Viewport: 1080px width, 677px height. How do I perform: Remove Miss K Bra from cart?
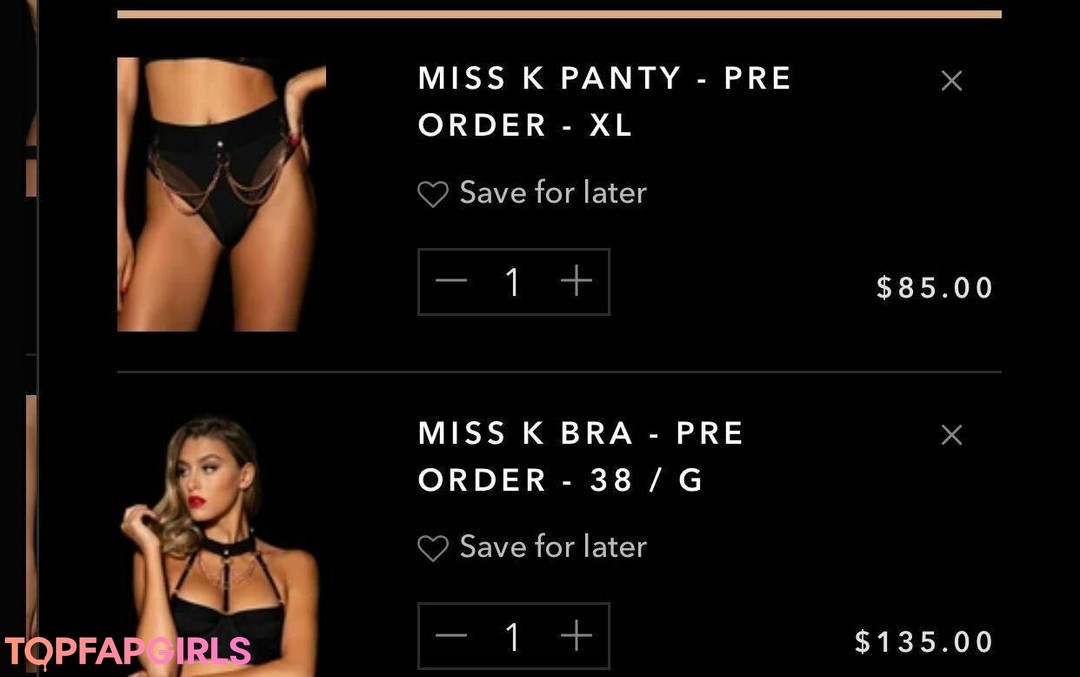click(x=951, y=435)
